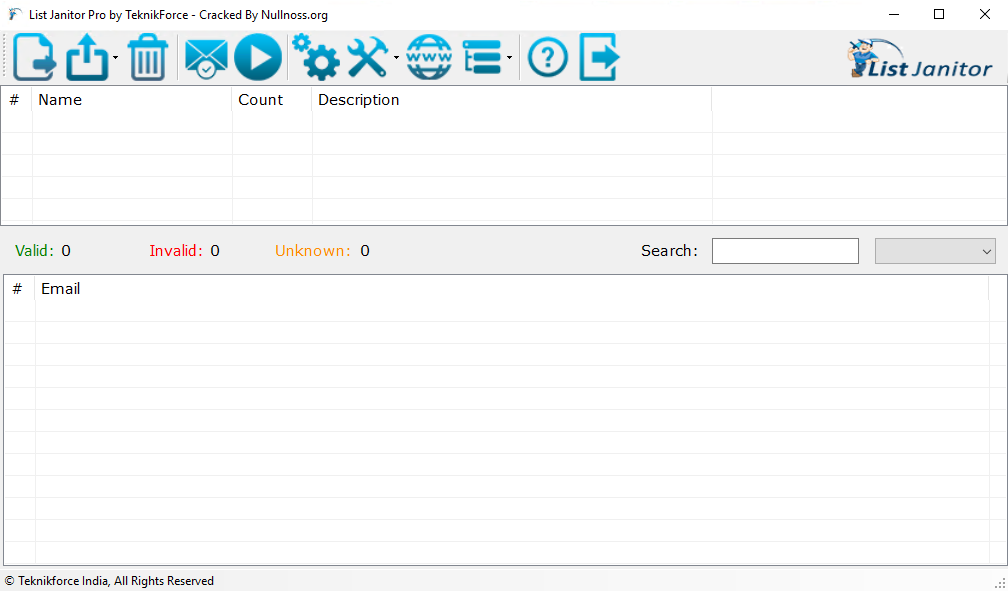Open the export dropdown arrow
The height and width of the screenshot is (591, 1008).
[116, 58]
